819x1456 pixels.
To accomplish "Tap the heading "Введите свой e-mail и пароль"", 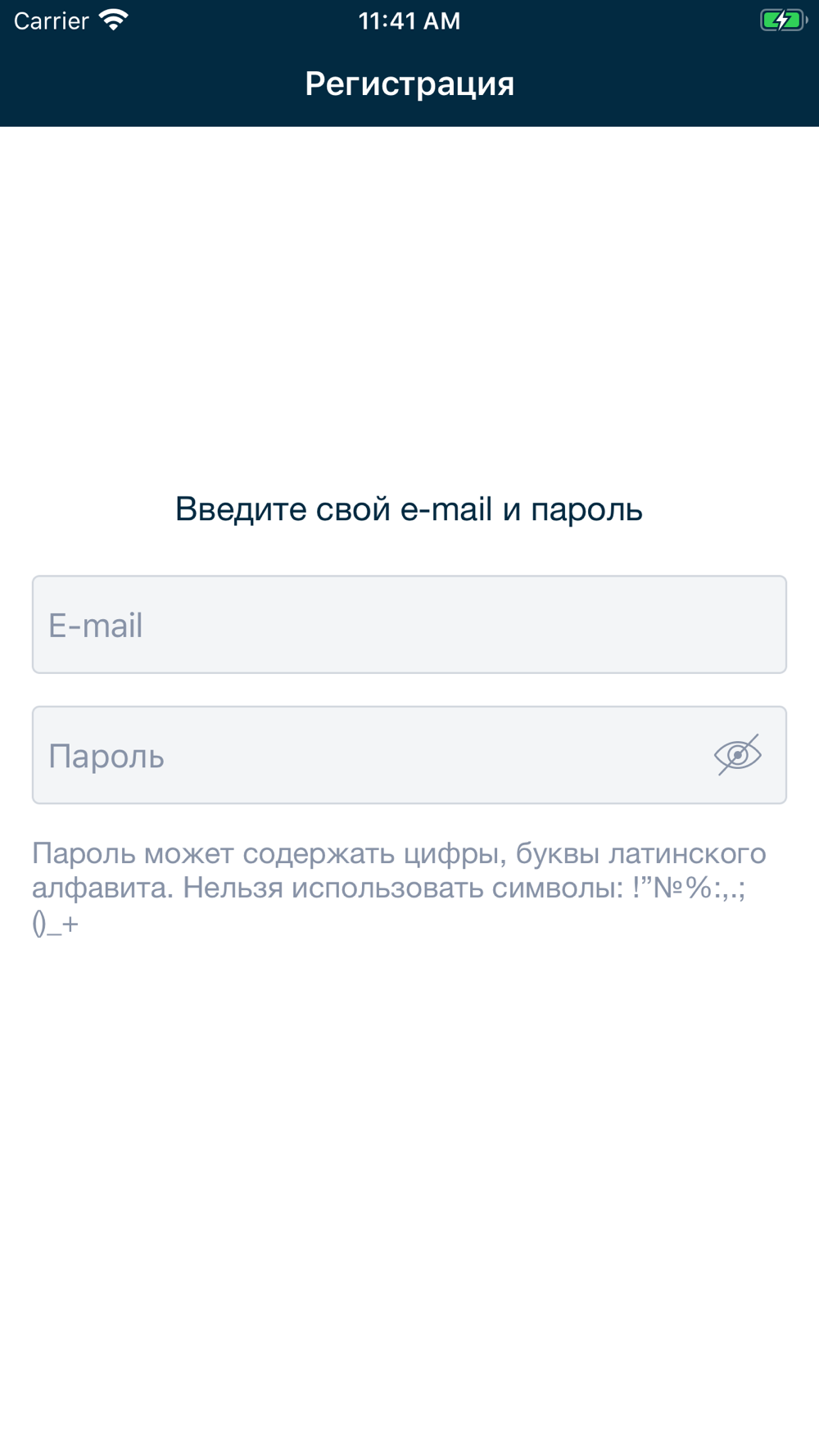I will [409, 509].
